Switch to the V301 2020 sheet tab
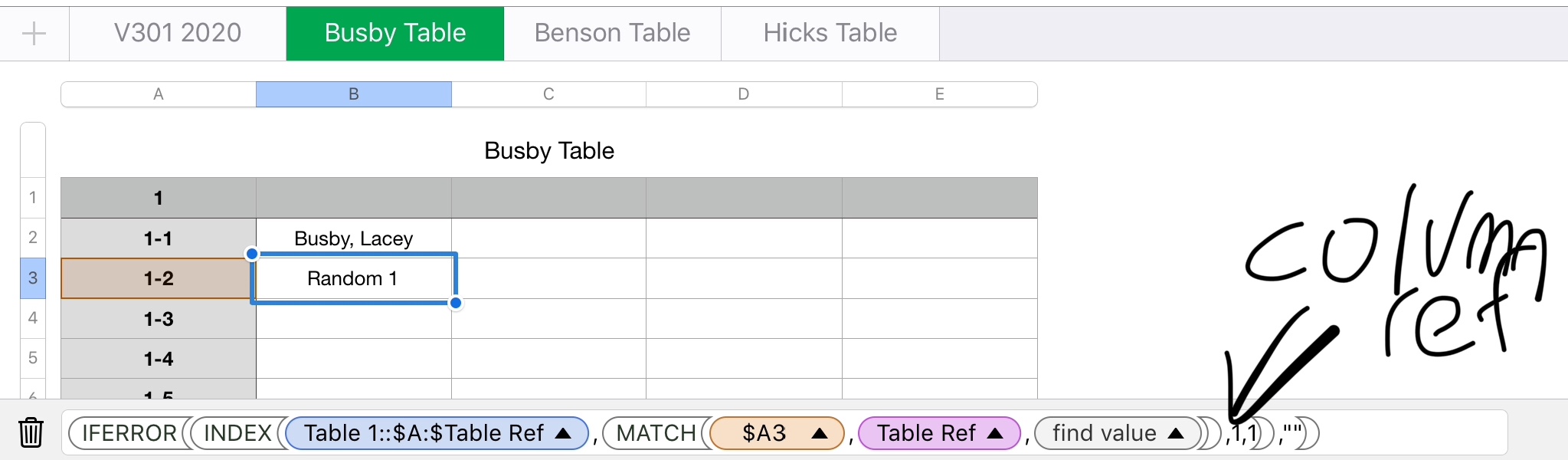The width and height of the screenshot is (1568, 460). pos(178,33)
